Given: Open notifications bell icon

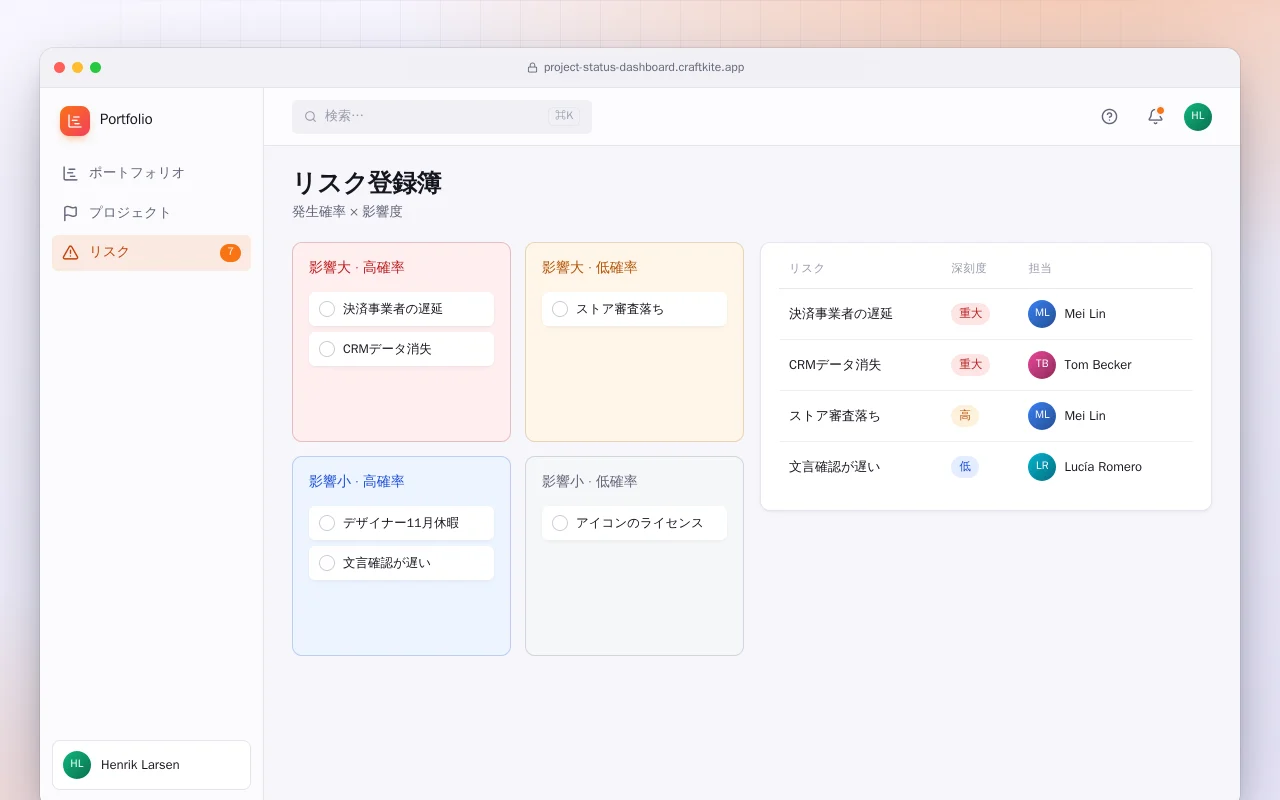Looking at the screenshot, I should pyautogui.click(x=1155, y=116).
